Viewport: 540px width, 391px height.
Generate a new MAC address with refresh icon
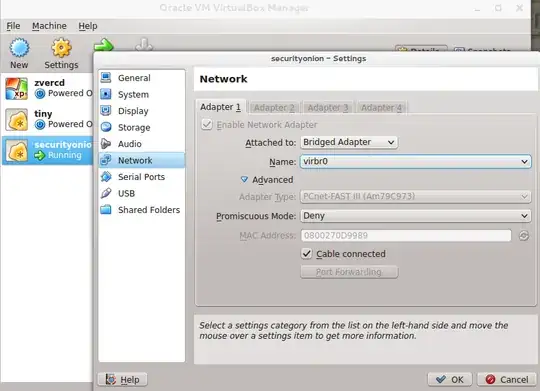pos(524,236)
